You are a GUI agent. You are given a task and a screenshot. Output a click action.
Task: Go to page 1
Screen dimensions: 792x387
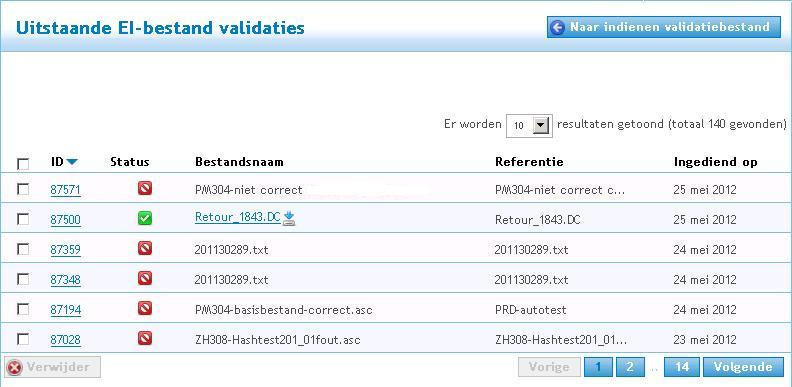point(598,367)
